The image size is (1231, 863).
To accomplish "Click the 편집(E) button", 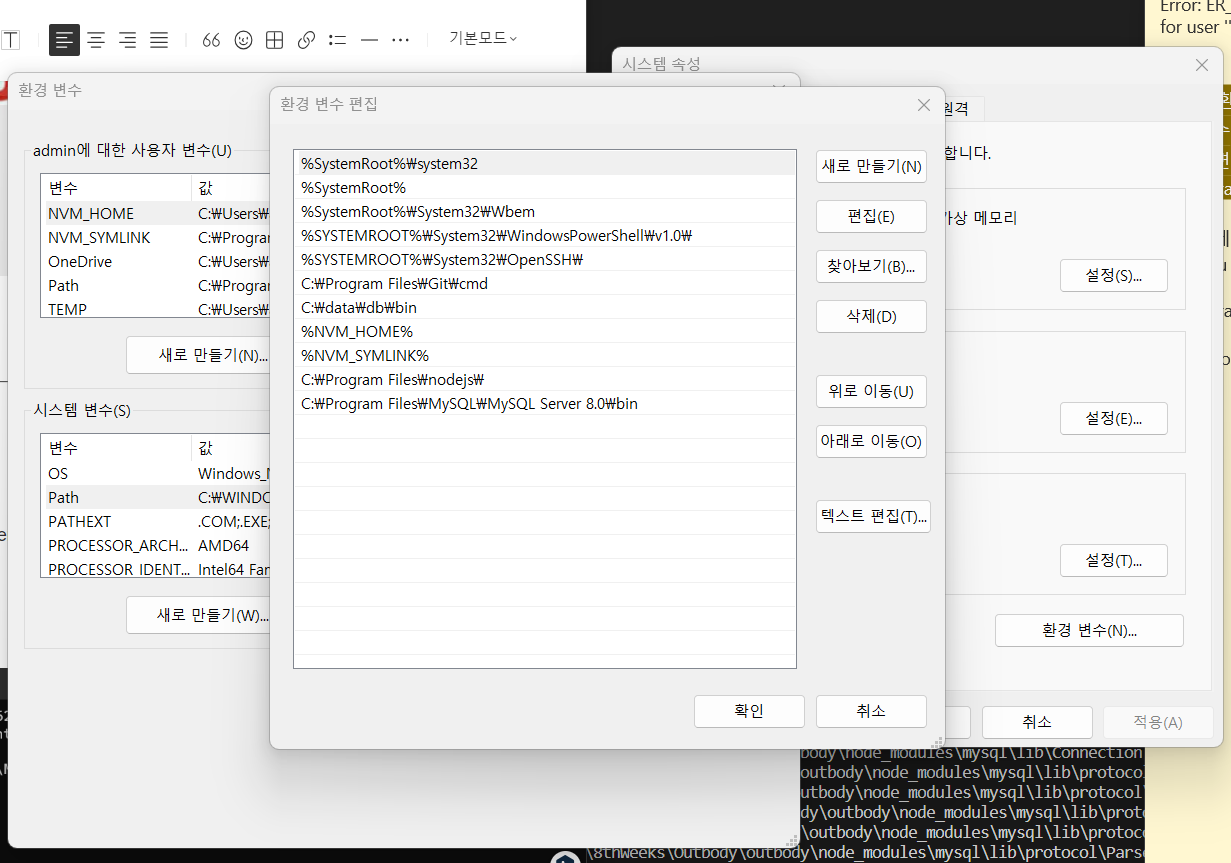I will (871, 216).
